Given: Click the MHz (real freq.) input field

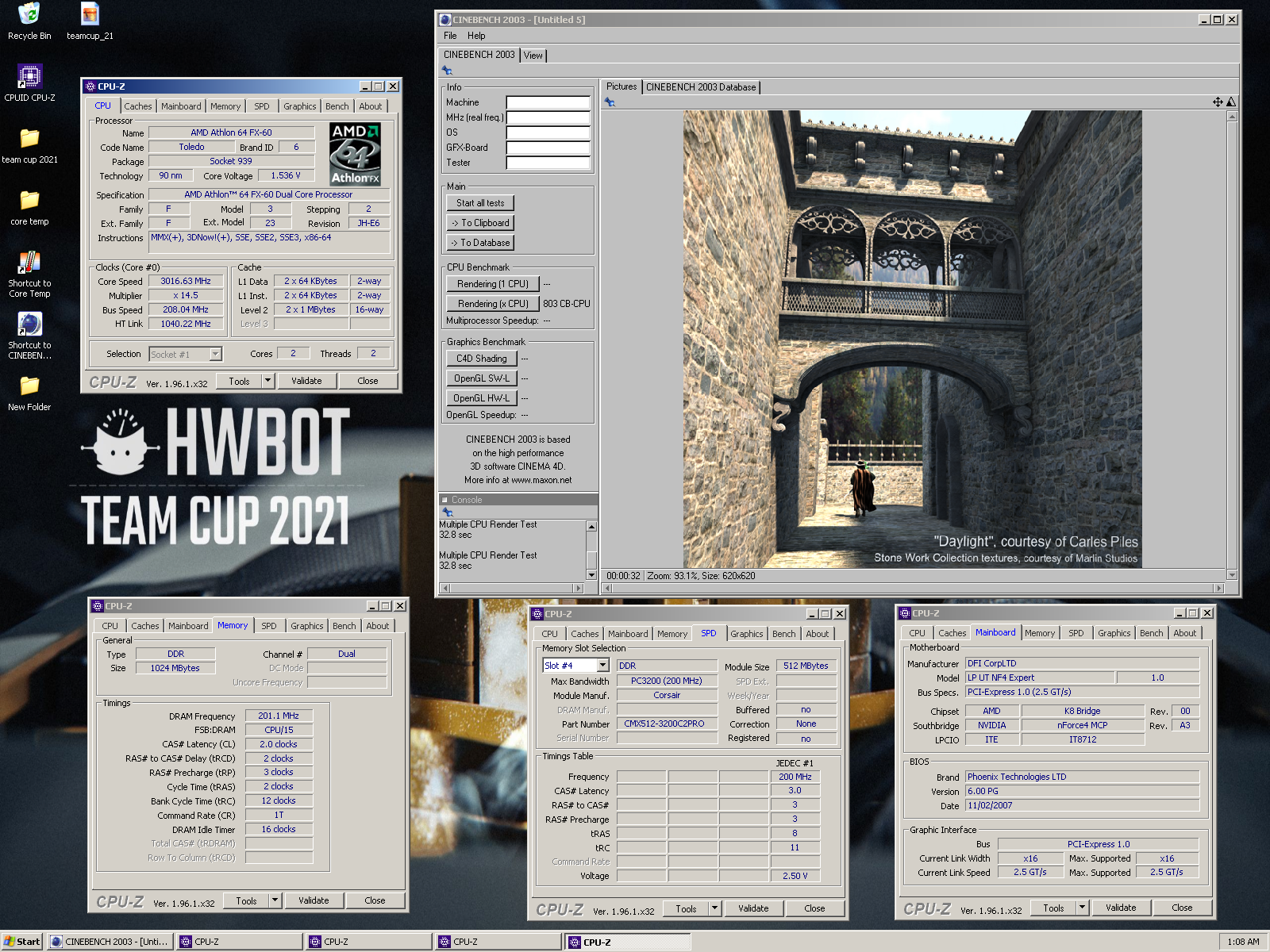Looking at the screenshot, I should coord(548,117).
